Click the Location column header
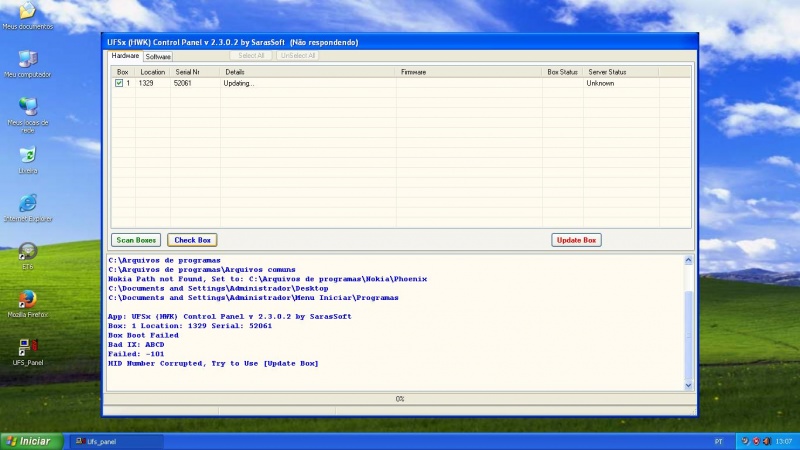 click(x=153, y=72)
